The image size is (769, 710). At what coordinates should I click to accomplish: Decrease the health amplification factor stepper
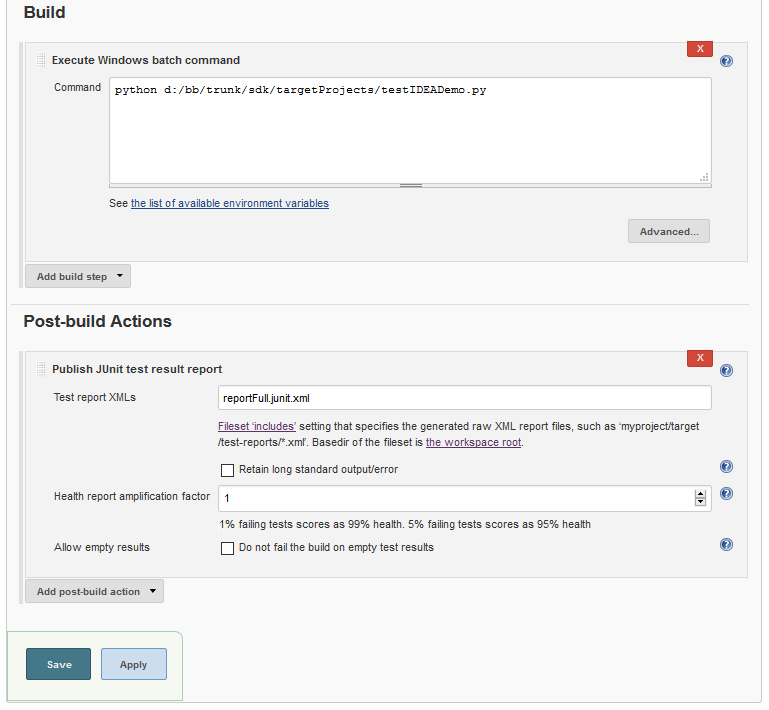(700, 502)
